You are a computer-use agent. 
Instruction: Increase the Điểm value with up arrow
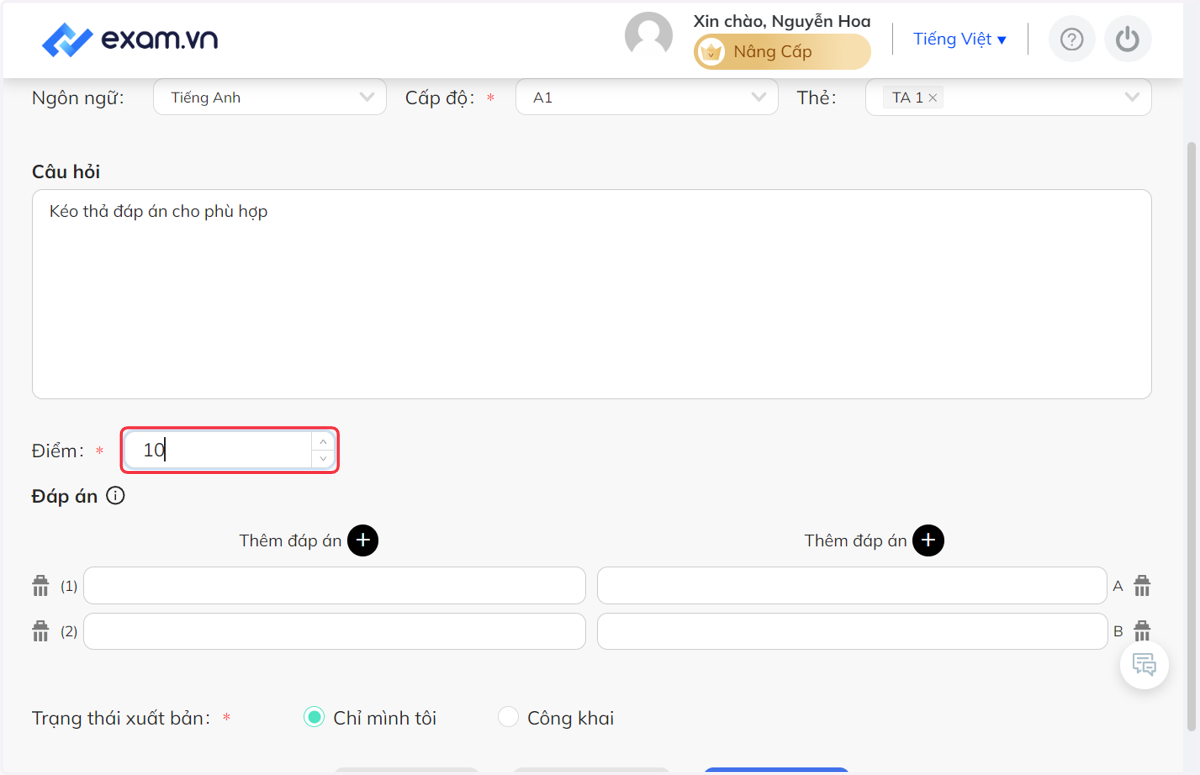click(x=323, y=441)
